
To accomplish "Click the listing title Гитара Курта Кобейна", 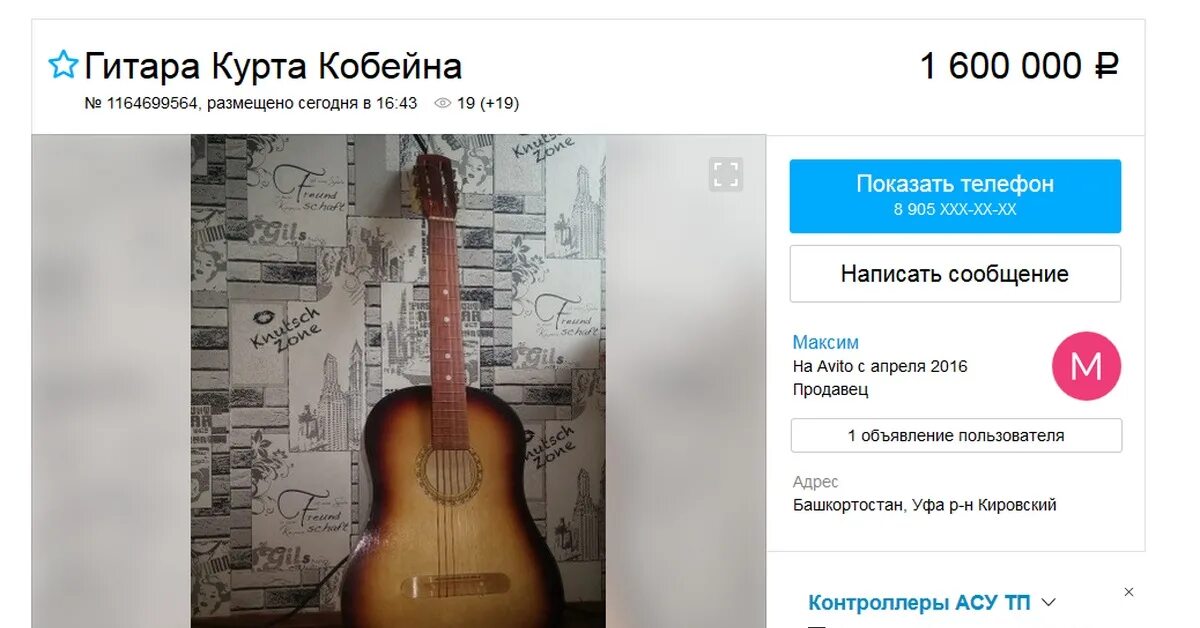I will click(273, 66).
